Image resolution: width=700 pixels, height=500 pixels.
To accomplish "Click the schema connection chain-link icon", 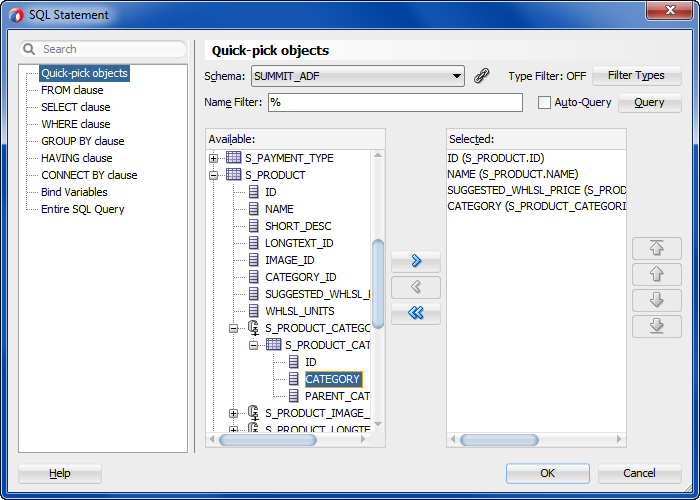I will point(481,76).
